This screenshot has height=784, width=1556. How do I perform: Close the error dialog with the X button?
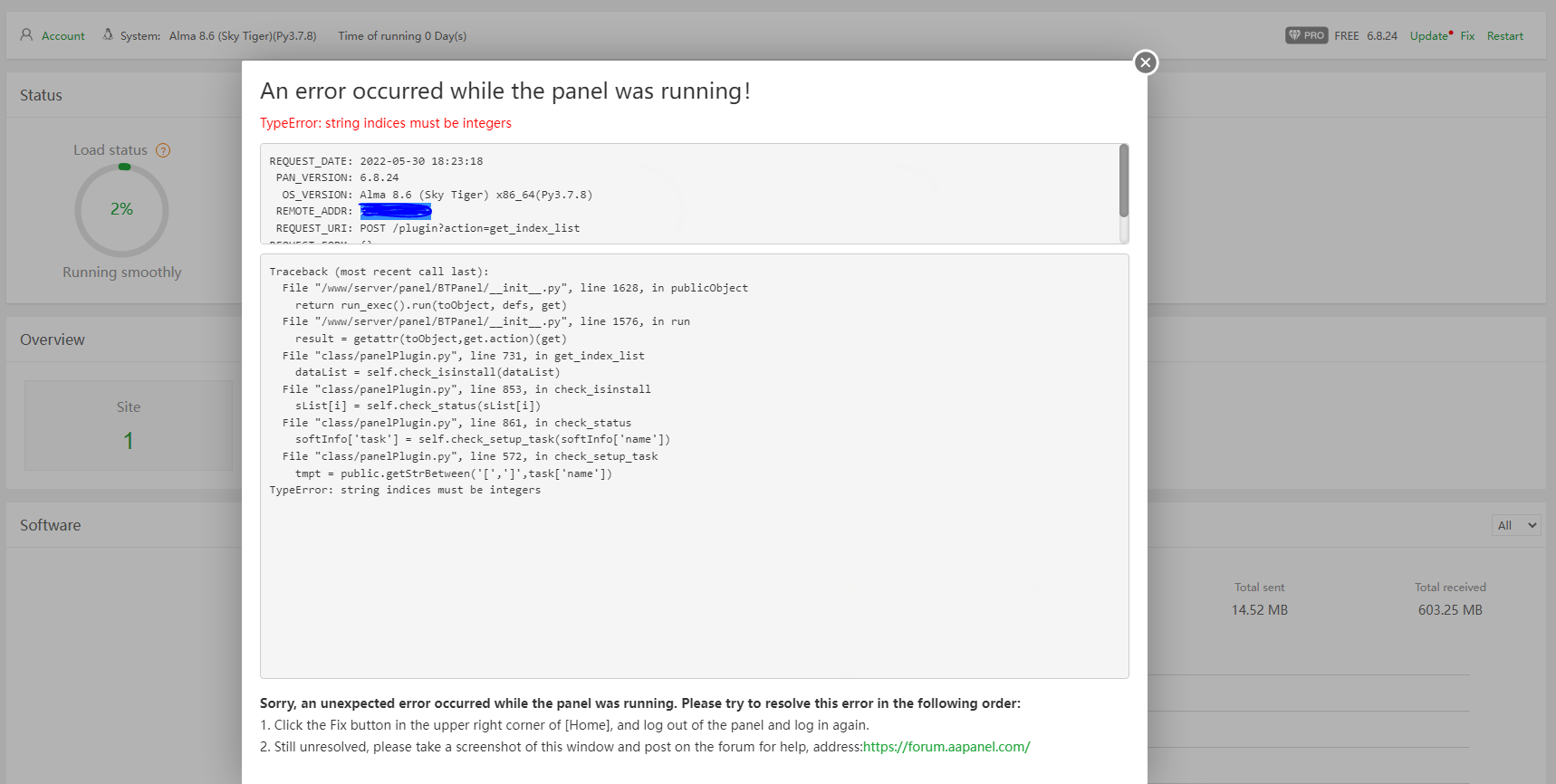click(1146, 62)
